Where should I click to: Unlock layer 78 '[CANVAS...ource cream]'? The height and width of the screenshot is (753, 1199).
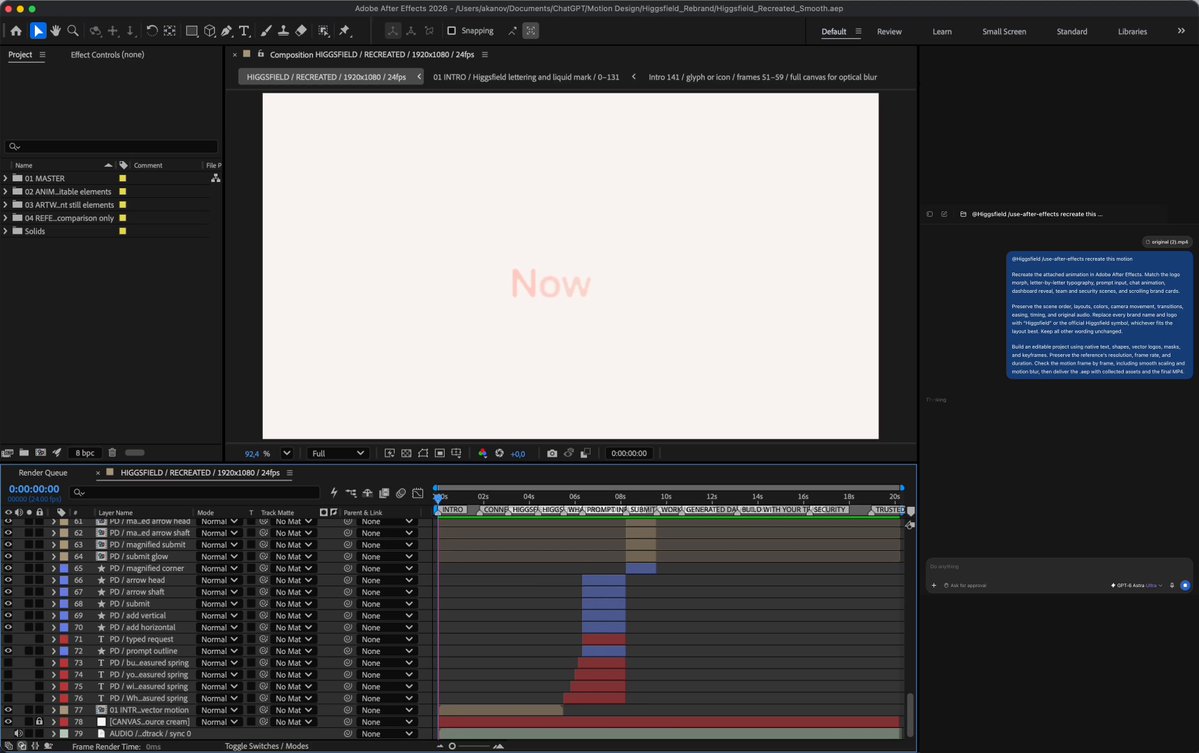[39, 722]
